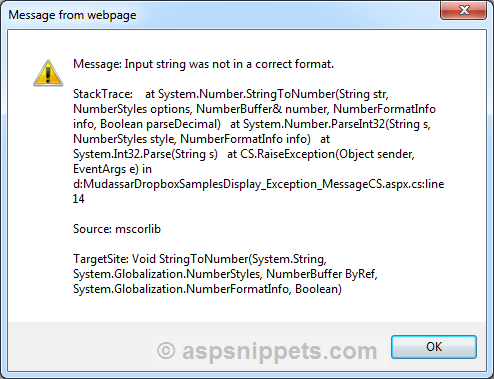
Task: Click the 'System.Globalization.NumberStyles,' text
Action: pos(168,274)
